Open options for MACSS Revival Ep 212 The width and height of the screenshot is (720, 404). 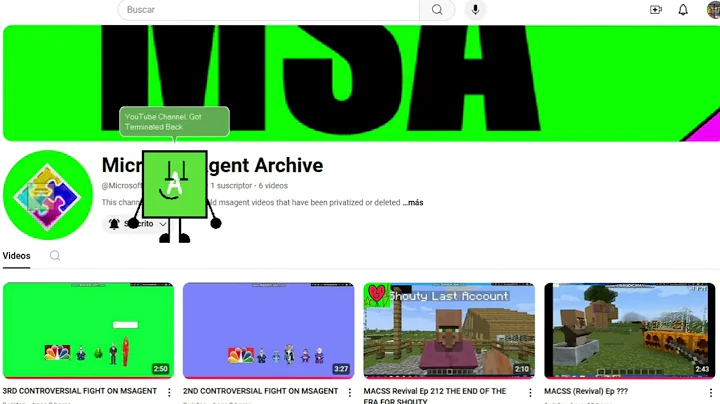[x=530, y=393]
